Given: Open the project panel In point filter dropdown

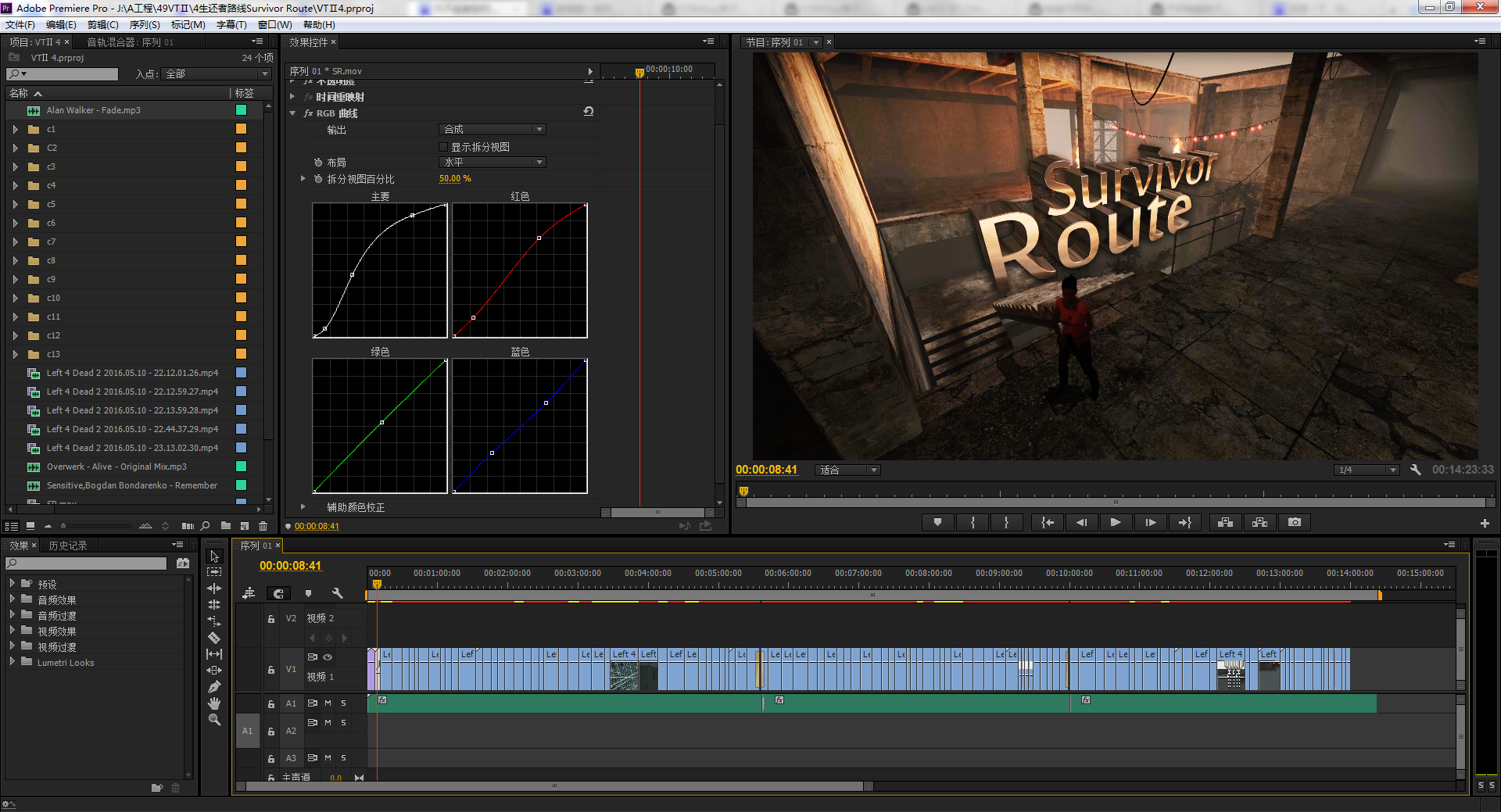Looking at the screenshot, I should click(x=217, y=73).
